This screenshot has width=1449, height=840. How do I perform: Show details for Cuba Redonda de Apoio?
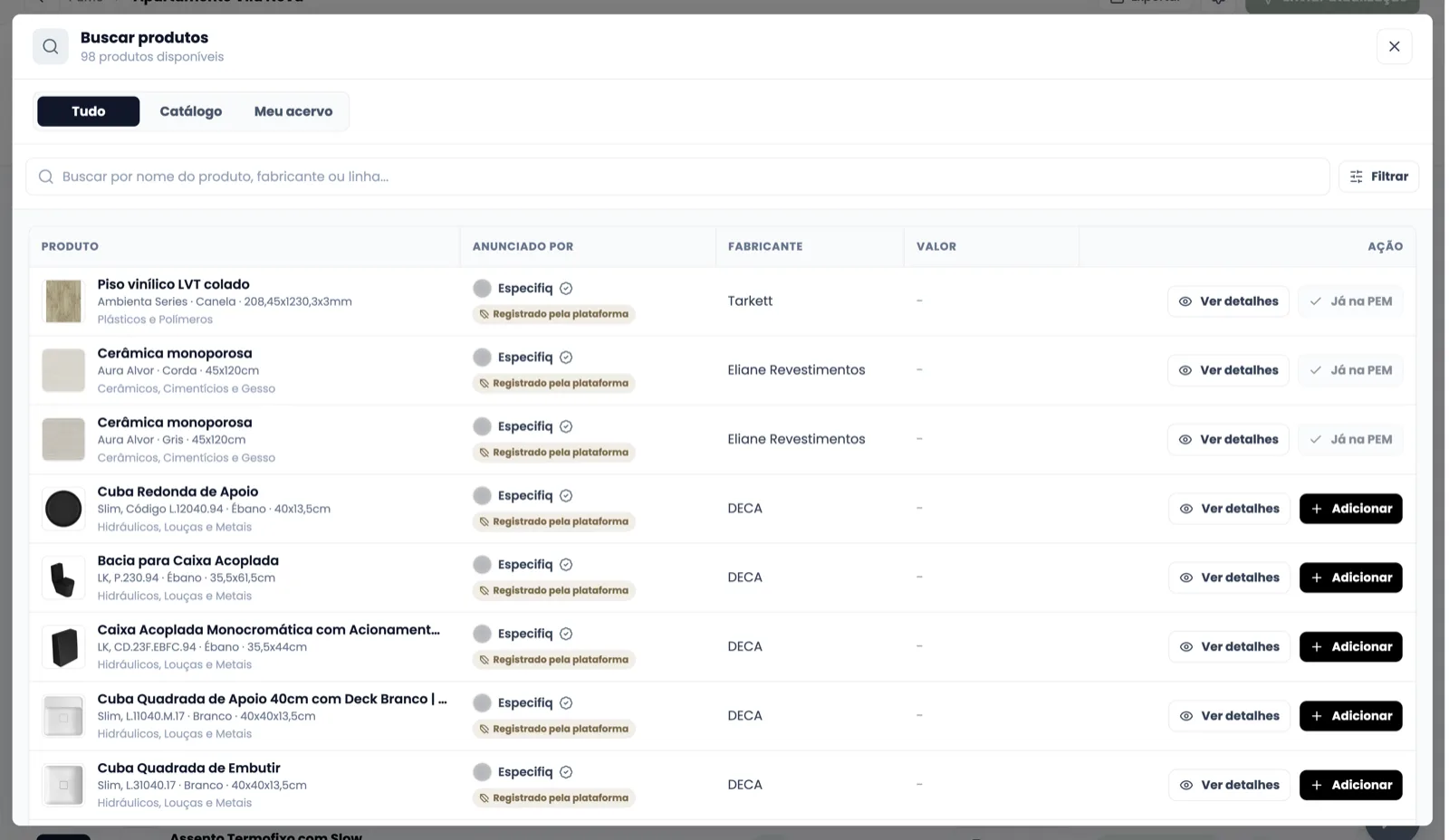click(x=1229, y=509)
